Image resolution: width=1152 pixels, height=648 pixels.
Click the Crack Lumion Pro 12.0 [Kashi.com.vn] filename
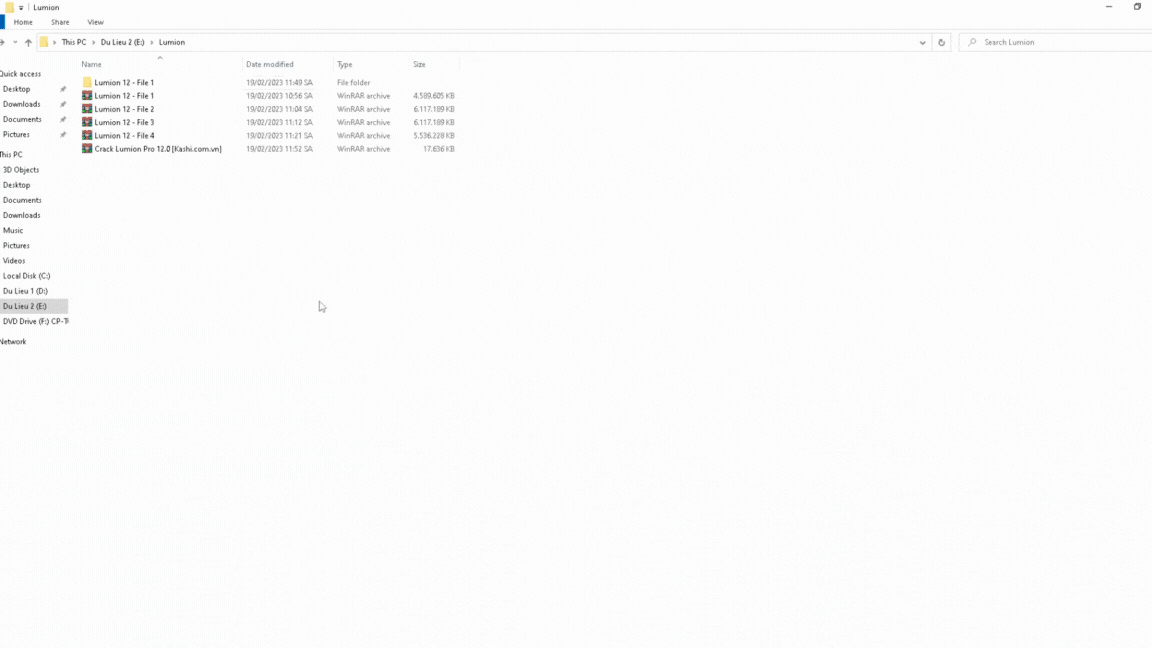(x=158, y=148)
